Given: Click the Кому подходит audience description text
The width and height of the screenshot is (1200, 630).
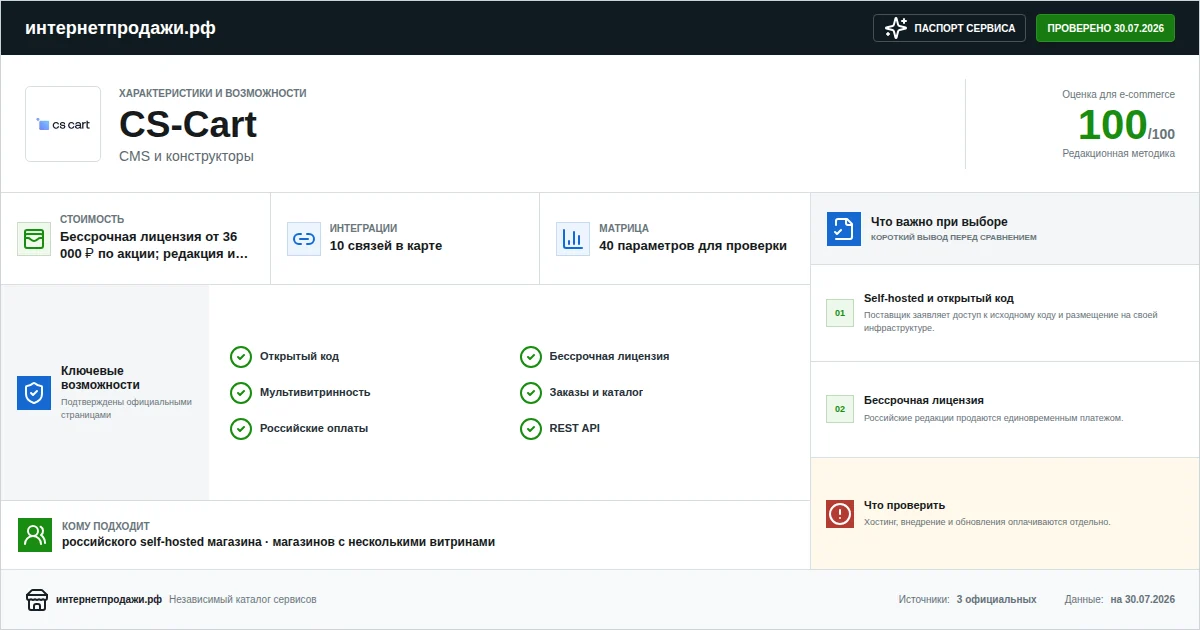Looking at the screenshot, I should (278, 542).
